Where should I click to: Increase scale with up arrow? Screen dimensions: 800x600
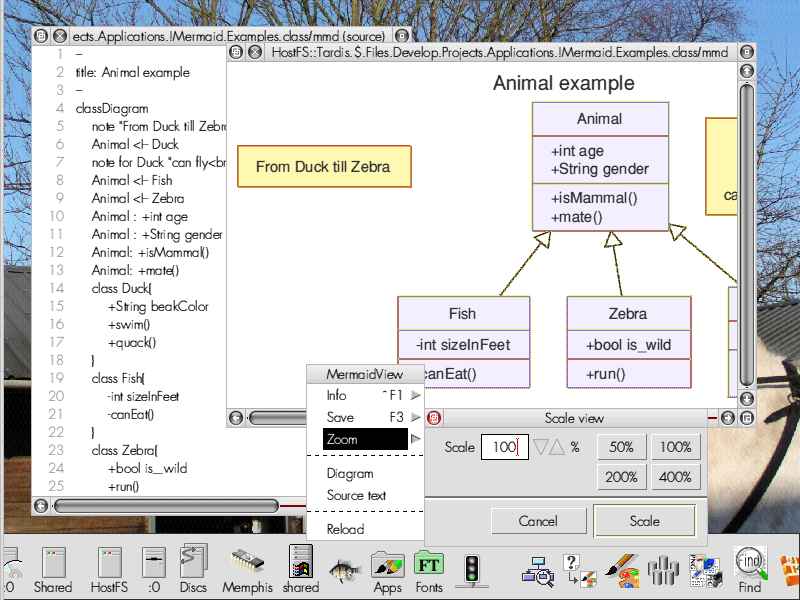pyautogui.click(x=557, y=447)
